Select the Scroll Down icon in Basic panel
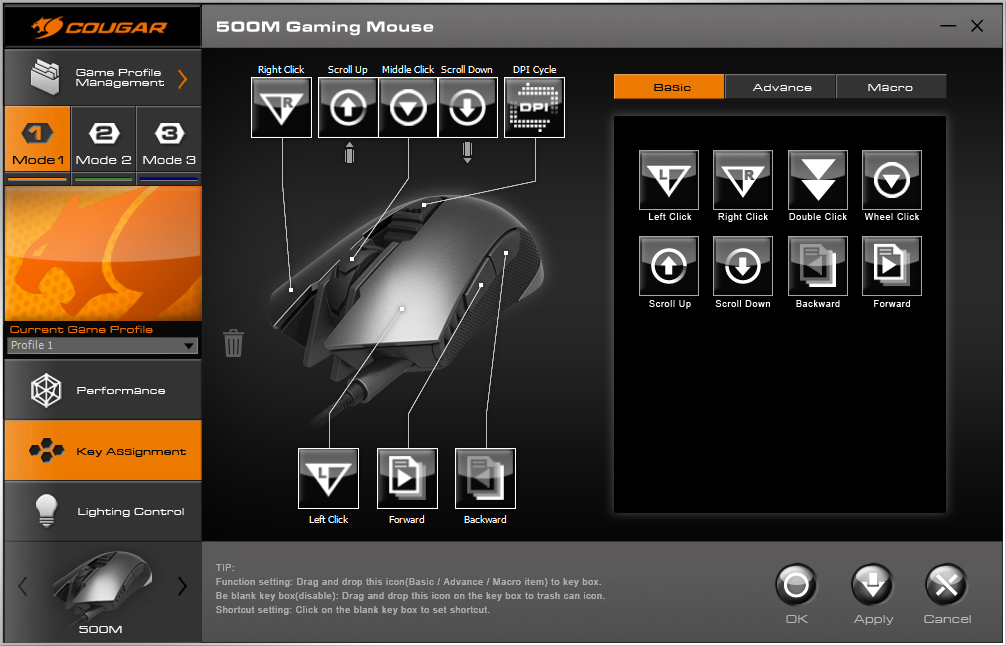Viewport: 1006px width, 646px height. 743,266
